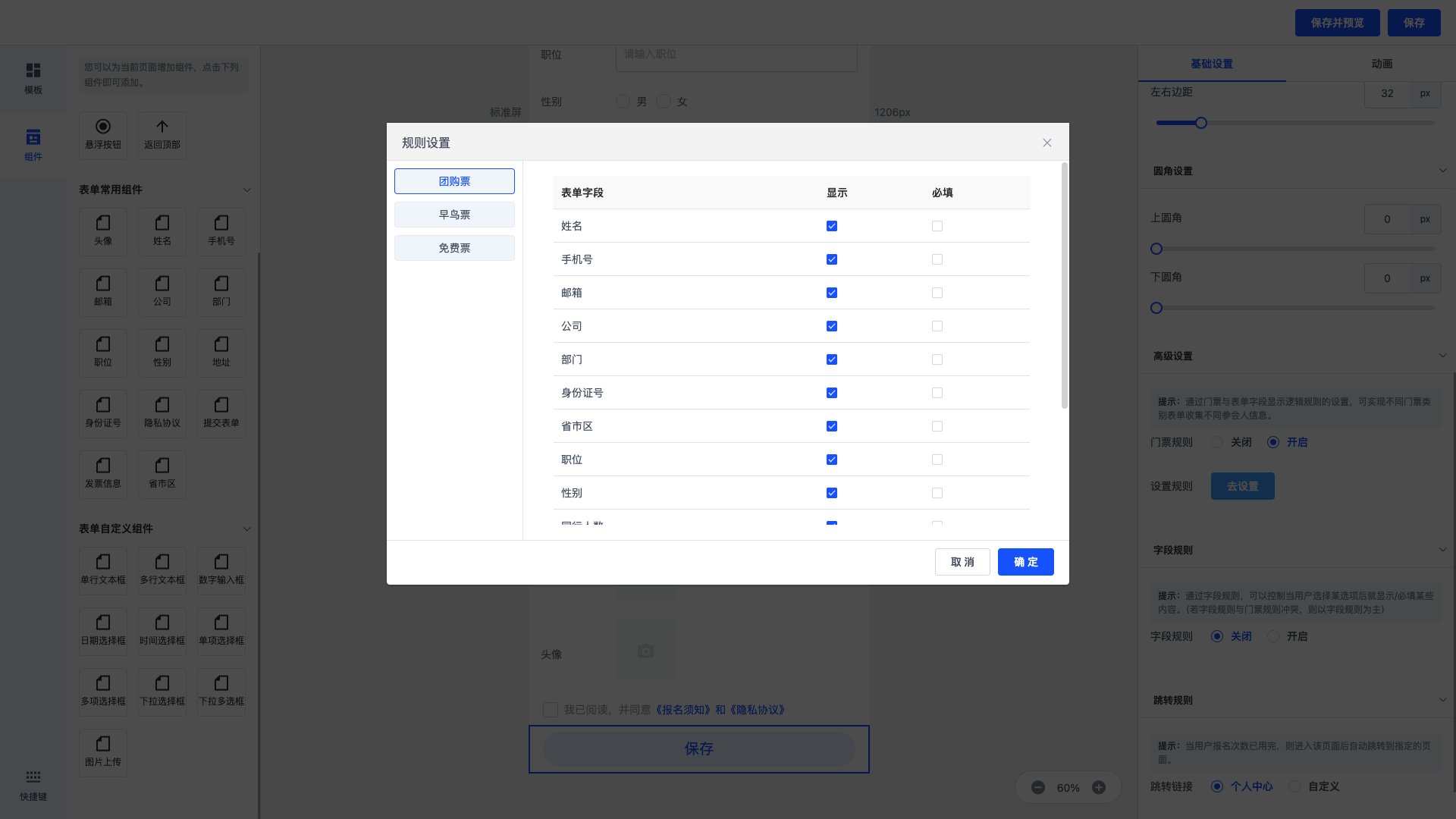Click the 确定 confirm button
Viewport: 1456px width, 819px height.
click(1025, 562)
